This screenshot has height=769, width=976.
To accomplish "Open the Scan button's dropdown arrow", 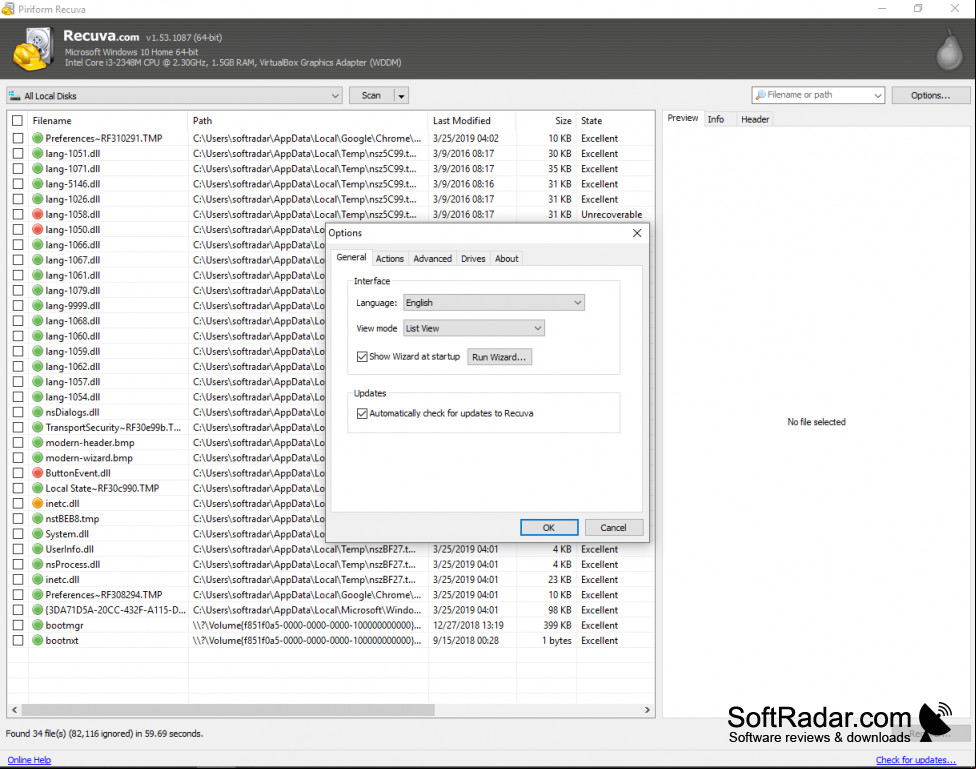I will click(x=401, y=95).
